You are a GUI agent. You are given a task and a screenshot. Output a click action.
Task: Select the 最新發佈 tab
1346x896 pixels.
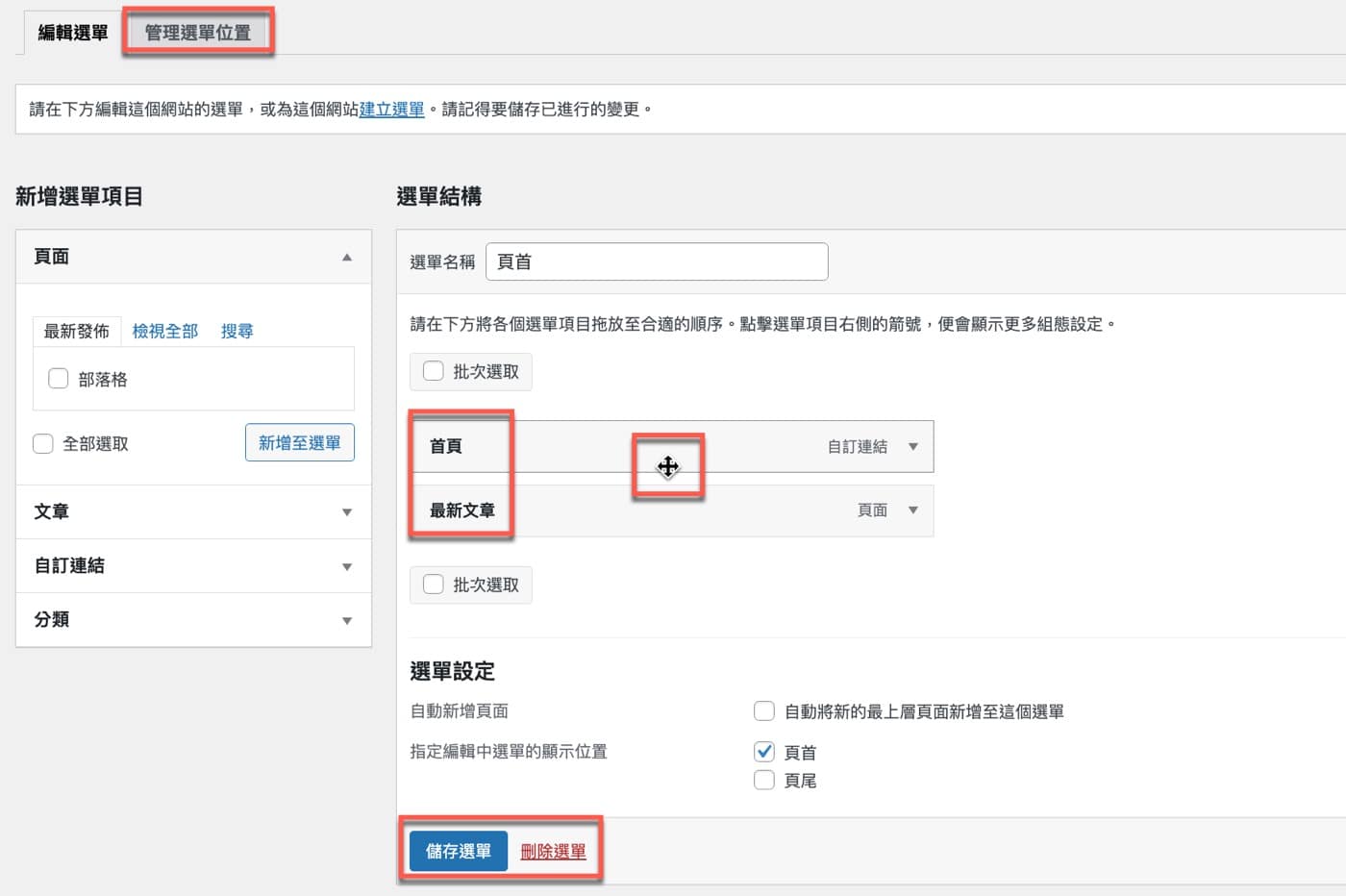[77, 331]
